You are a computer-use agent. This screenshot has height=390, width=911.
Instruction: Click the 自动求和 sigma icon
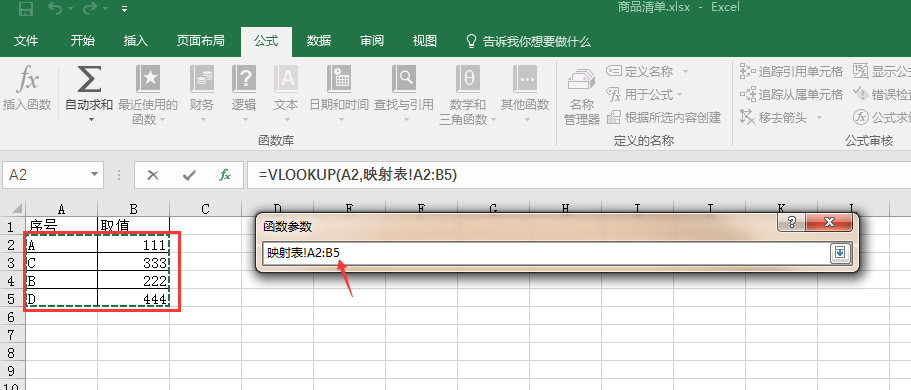coord(88,80)
